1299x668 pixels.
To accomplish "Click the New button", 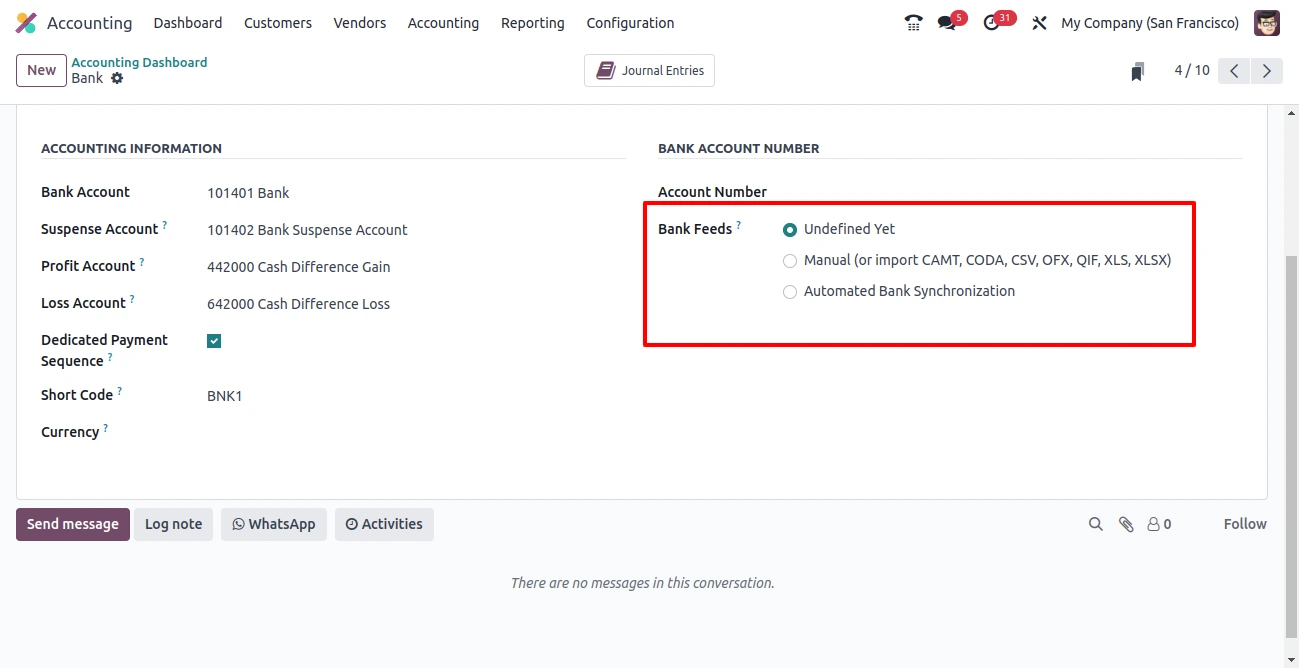I will [41, 70].
